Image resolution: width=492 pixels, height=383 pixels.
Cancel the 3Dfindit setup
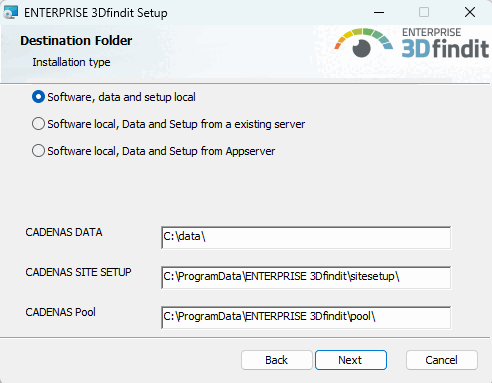(442, 360)
